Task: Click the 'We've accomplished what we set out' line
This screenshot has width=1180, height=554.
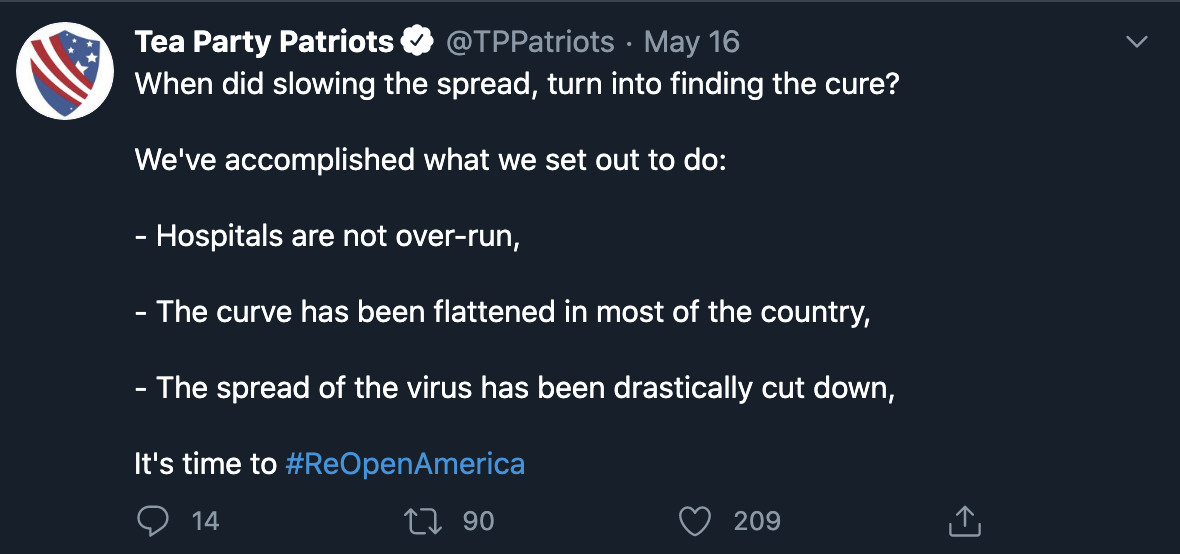Action: pos(430,160)
